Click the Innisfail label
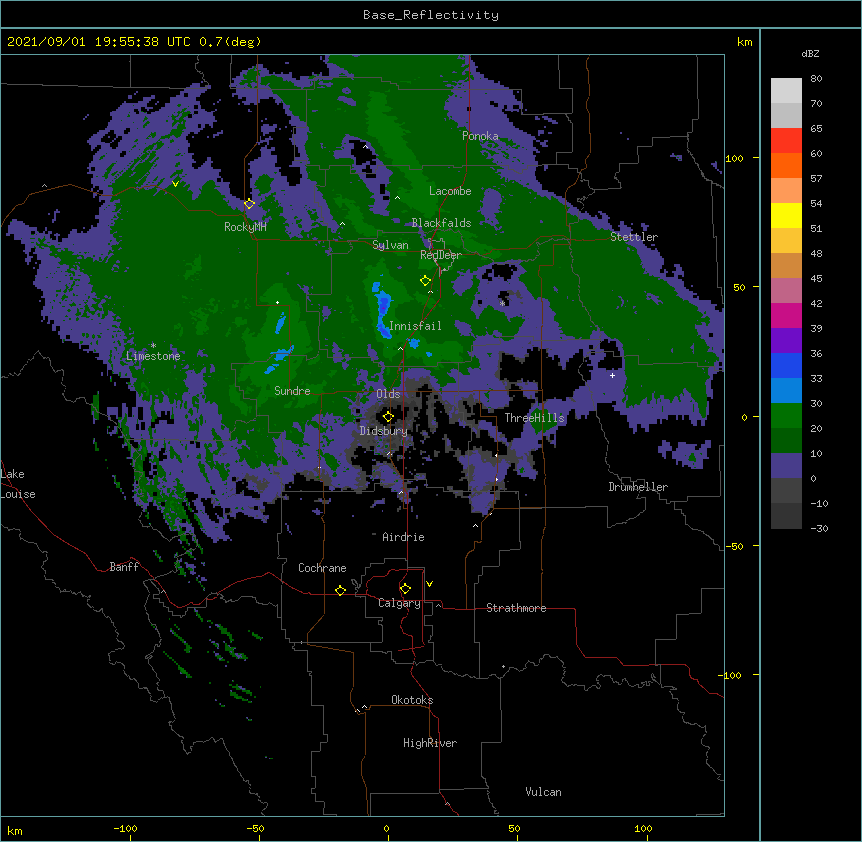Image resolution: width=862 pixels, height=842 pixels. (x=415, y=326)
